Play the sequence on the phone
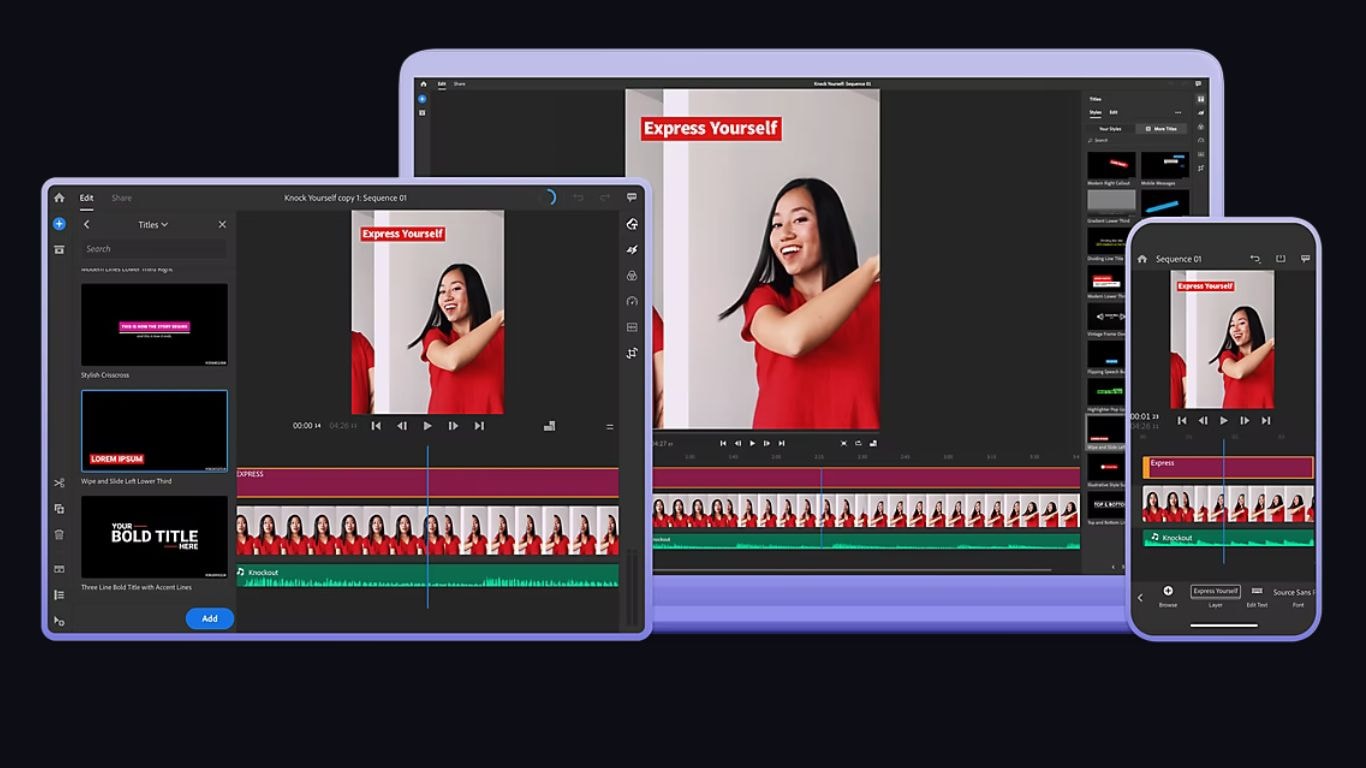The width and height of the screenshot is (1366, 768). coord(1223,421)
